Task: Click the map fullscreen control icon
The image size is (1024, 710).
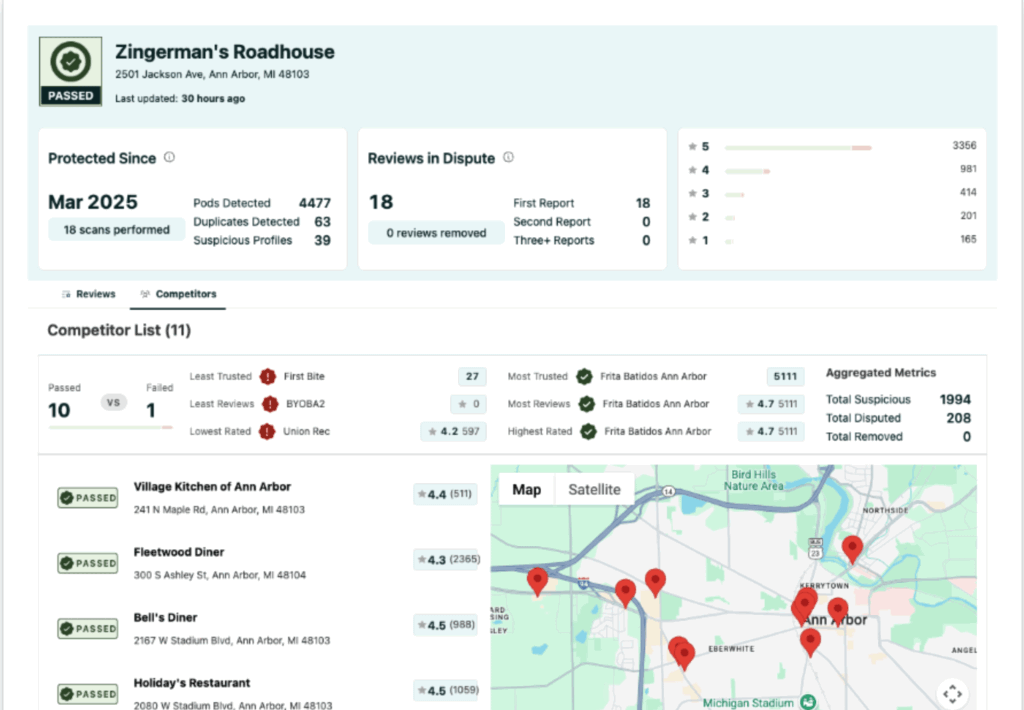Action: (952, 694)
